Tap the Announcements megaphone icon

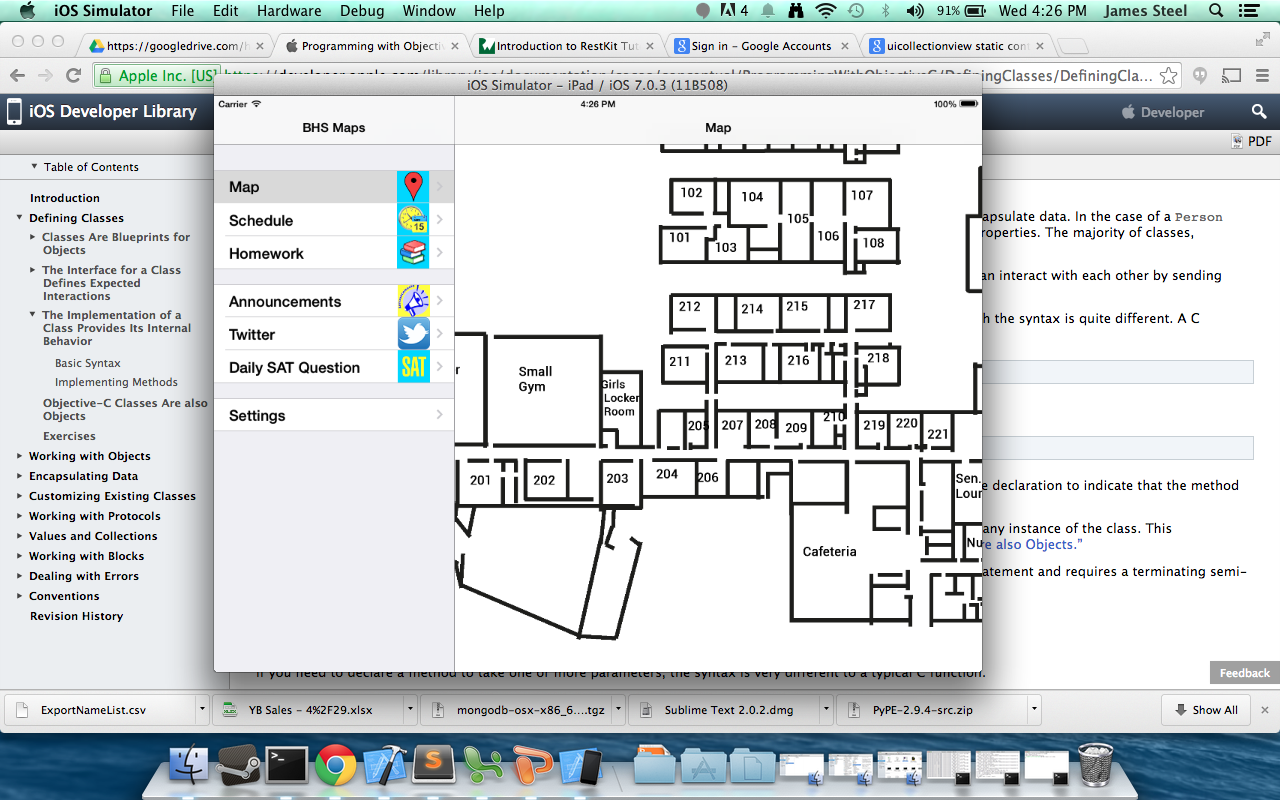click(x=413, y=301)
